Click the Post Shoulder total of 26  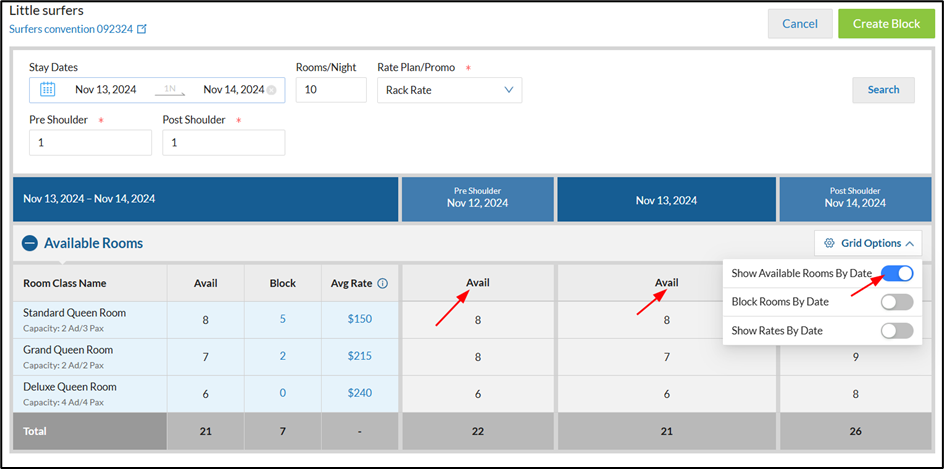pos(856,431)
